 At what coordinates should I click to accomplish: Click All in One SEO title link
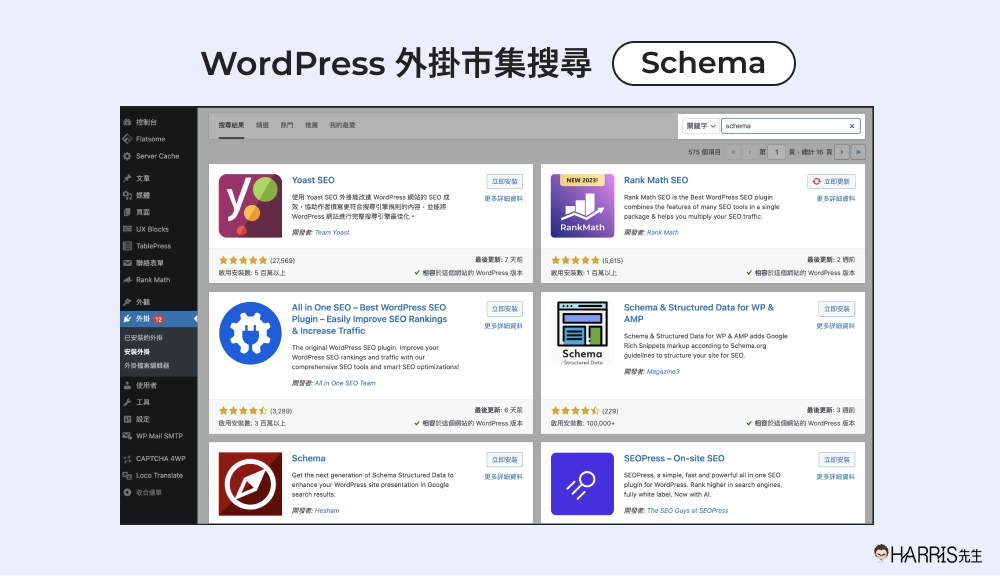coord(369,319)
